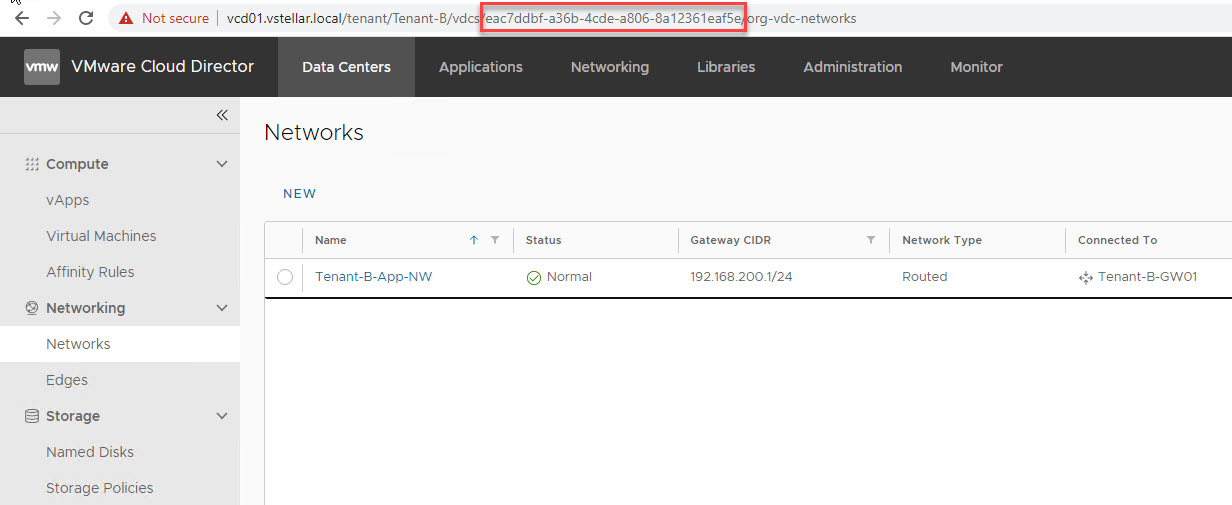Click the Name column filter icon

pyautogui.click(x=495, y=240)
